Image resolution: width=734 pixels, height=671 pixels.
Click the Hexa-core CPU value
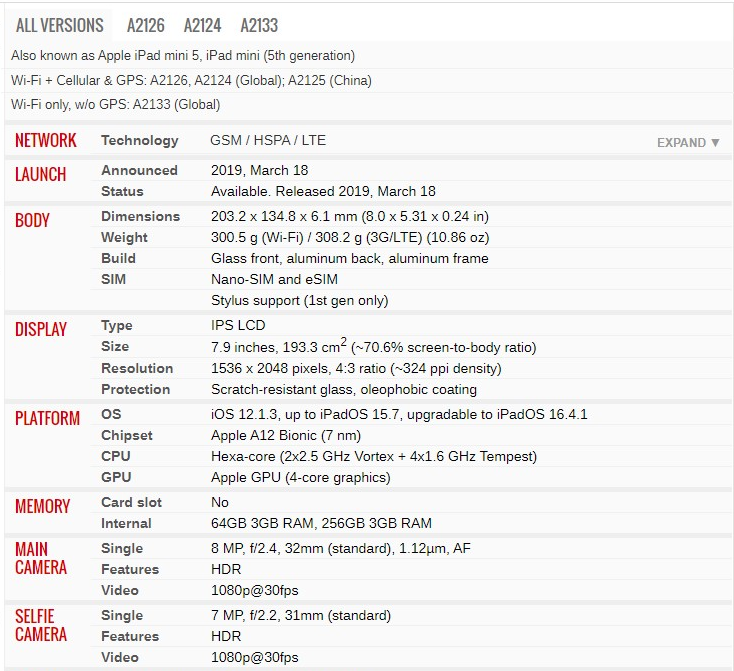click(x=374, y=457)
